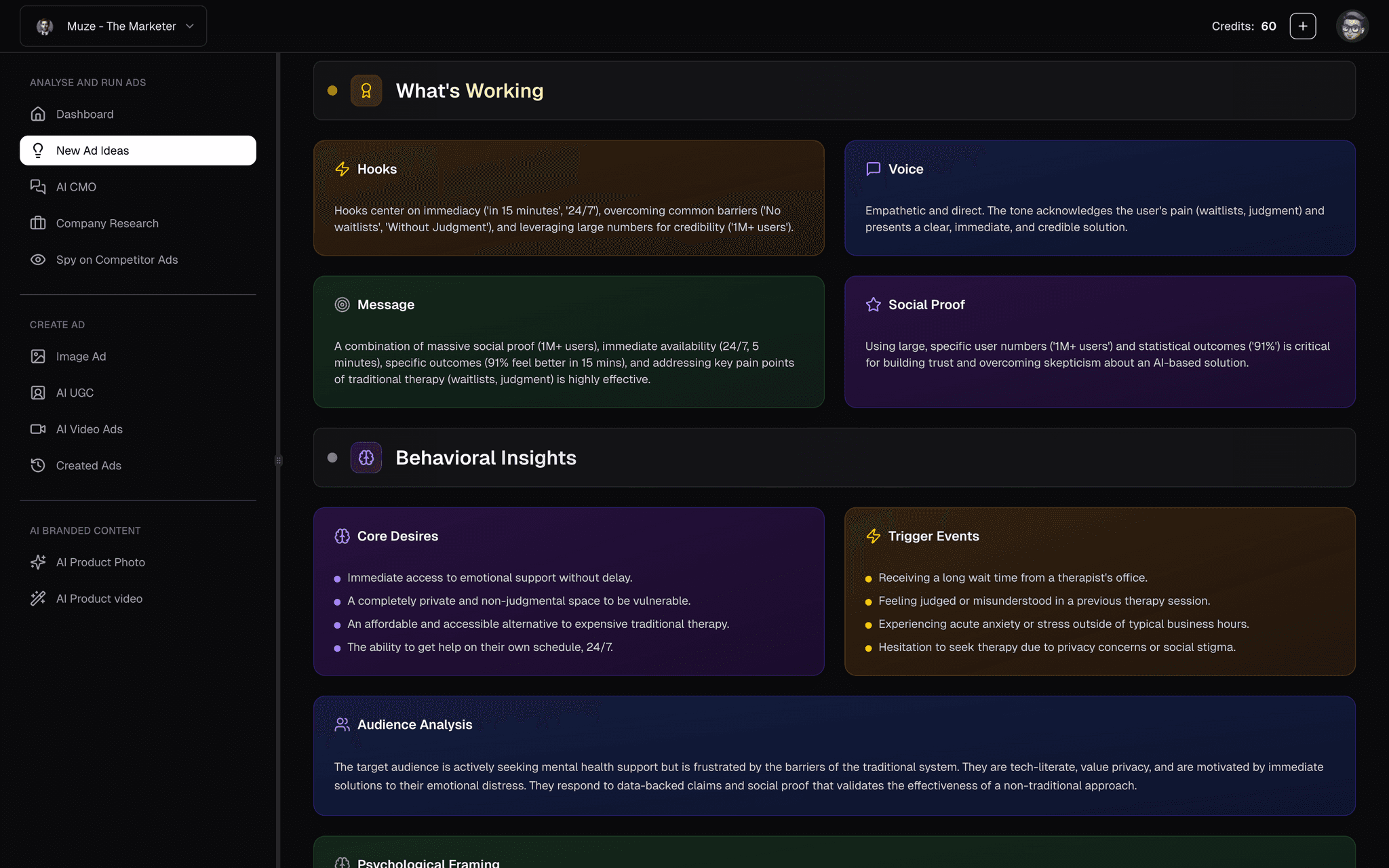
Task: Click the AI Product Photo sparkle icon
Action: 38,562
